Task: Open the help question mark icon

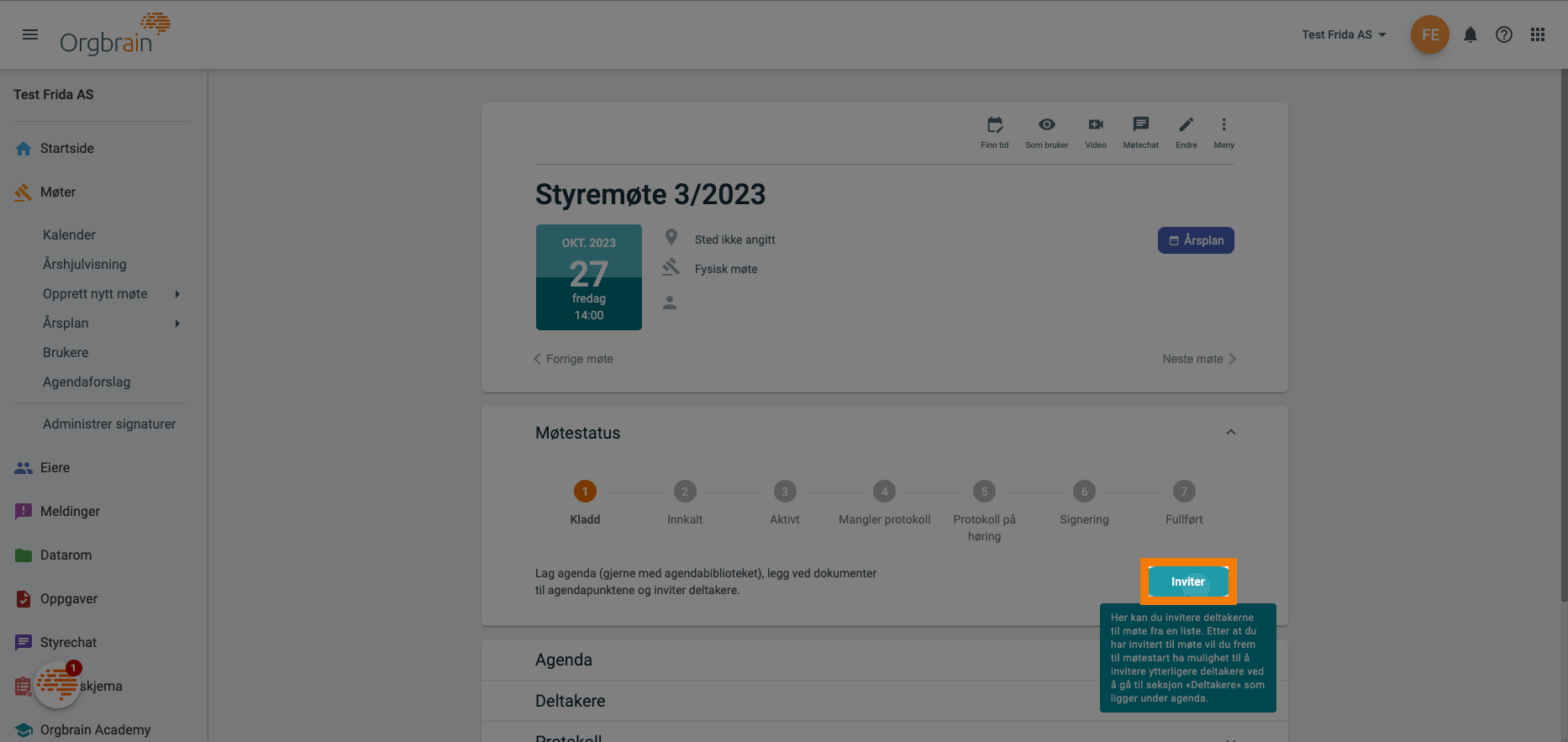Action: coord(1504,34)
